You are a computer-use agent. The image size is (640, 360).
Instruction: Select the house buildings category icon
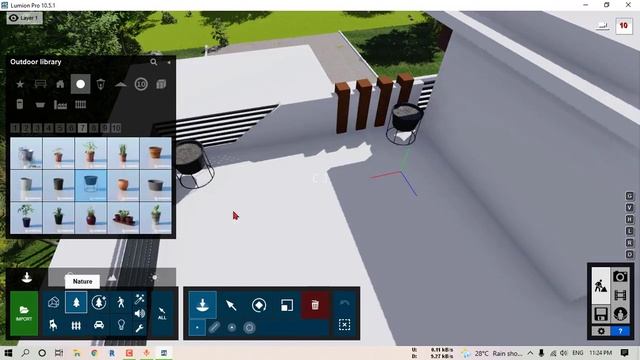[60, 84]
